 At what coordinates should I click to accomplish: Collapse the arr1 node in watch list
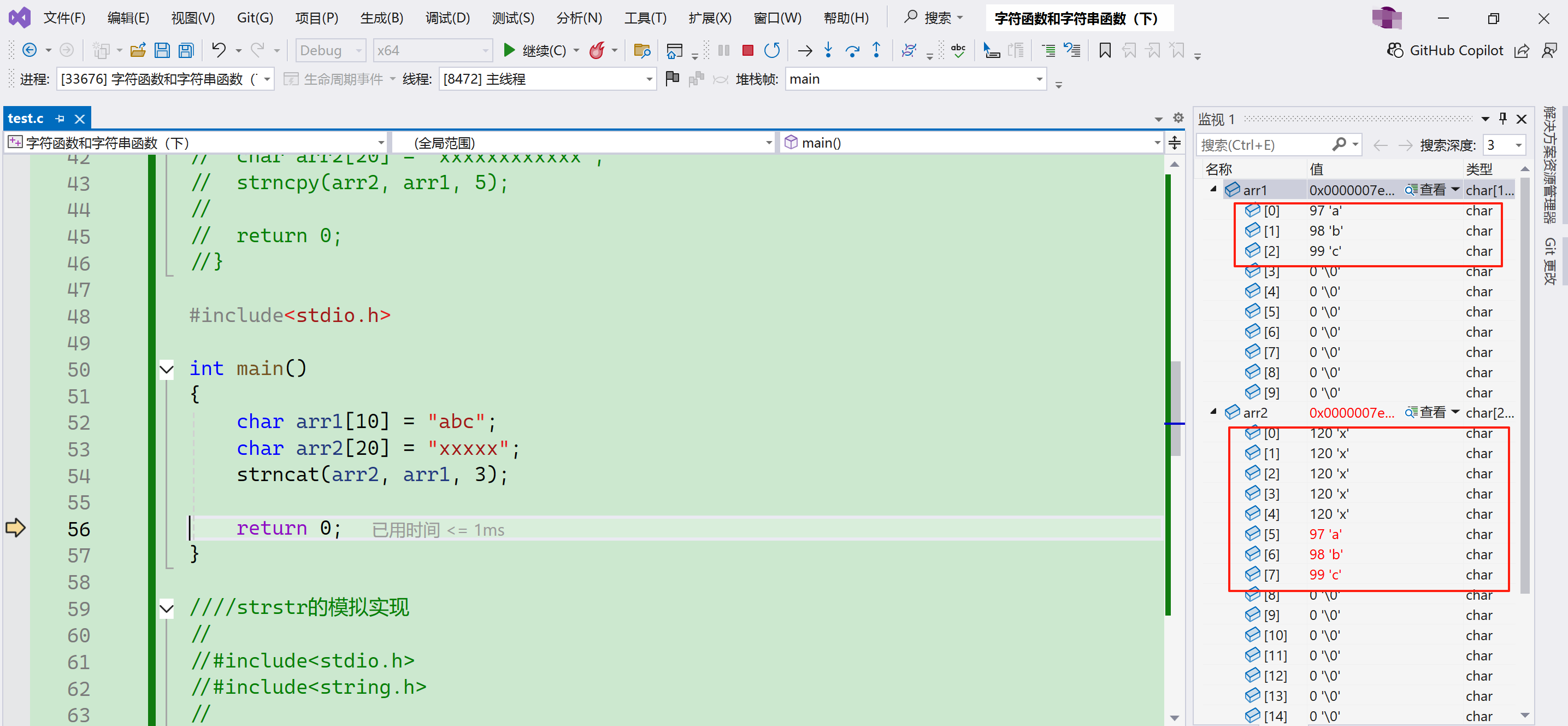pos(1213,189)
